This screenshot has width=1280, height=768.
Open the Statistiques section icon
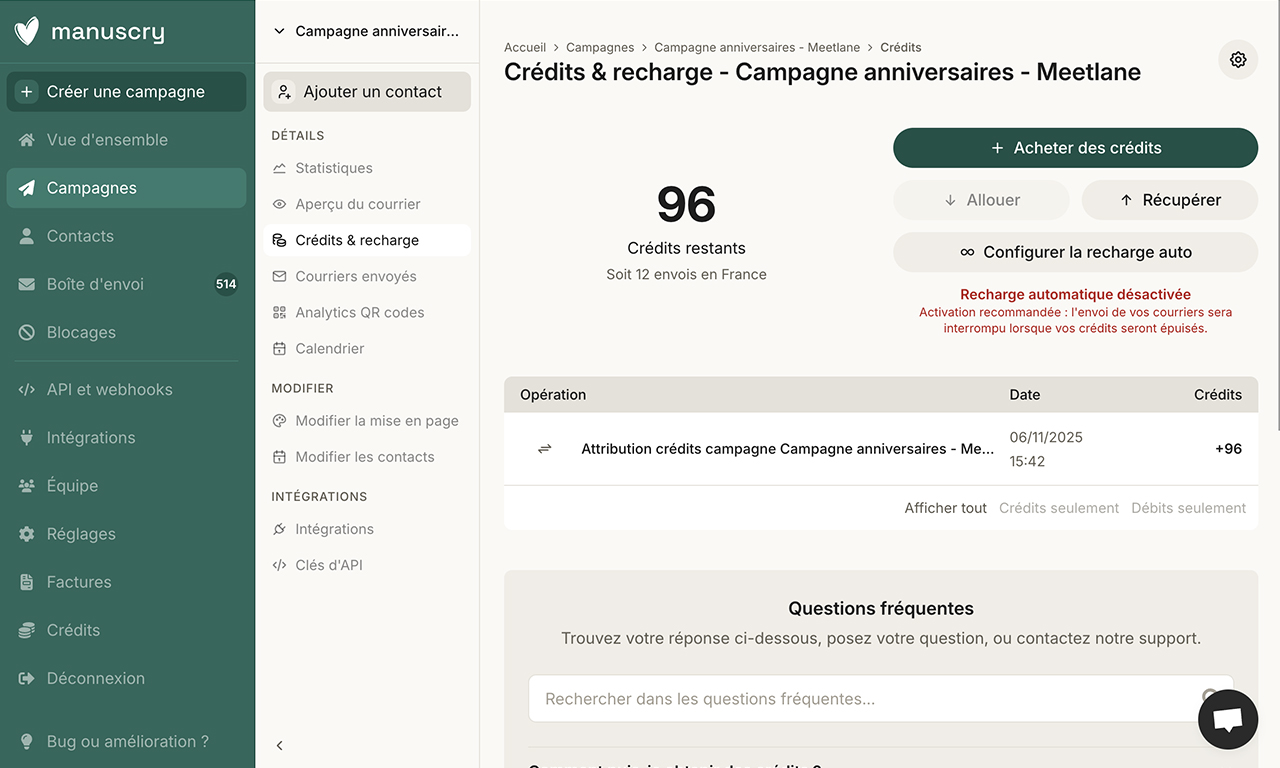(280, 168)
